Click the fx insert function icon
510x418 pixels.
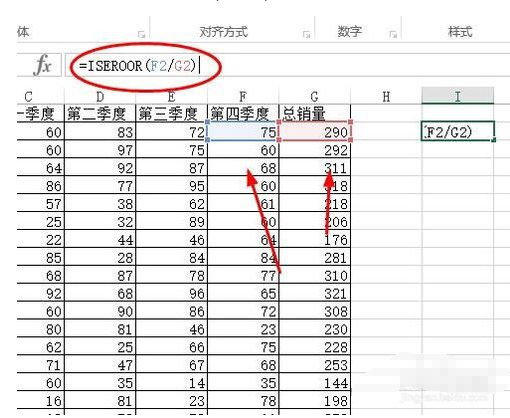pyautogui.click(x=43, y=65)
